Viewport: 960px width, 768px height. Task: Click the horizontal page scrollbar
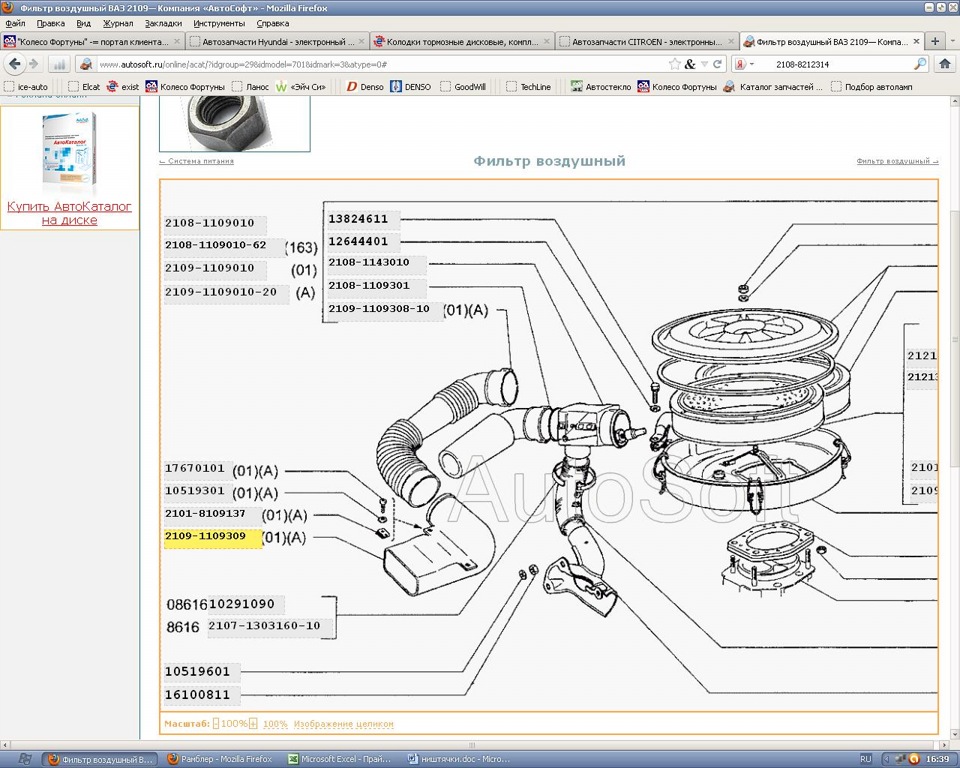(472, 745)
